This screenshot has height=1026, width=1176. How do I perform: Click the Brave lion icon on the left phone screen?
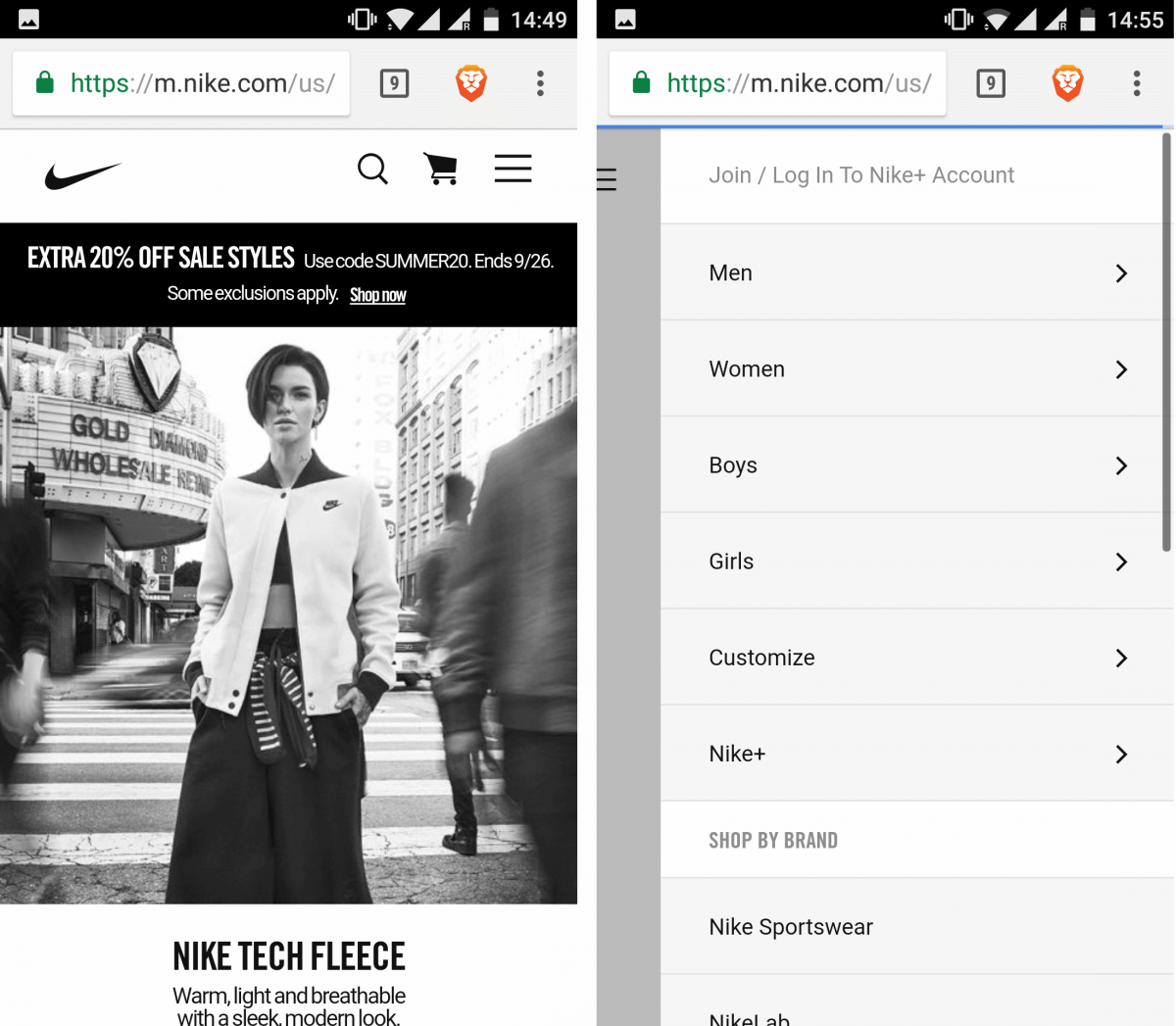tap(471, 83)
